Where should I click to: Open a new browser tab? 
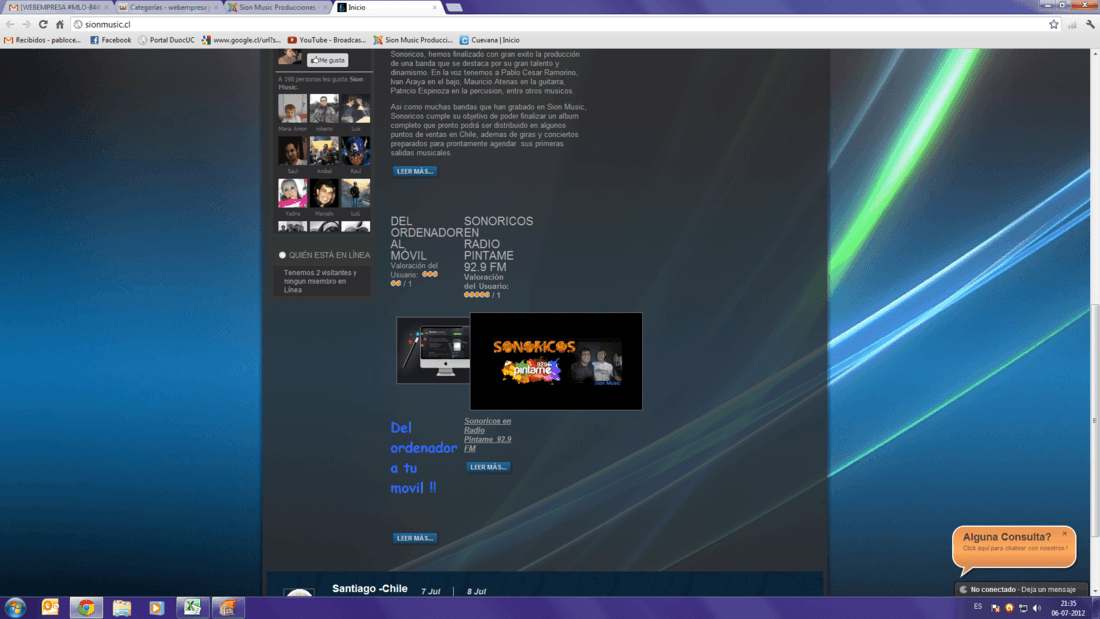[x=455, y=7]
